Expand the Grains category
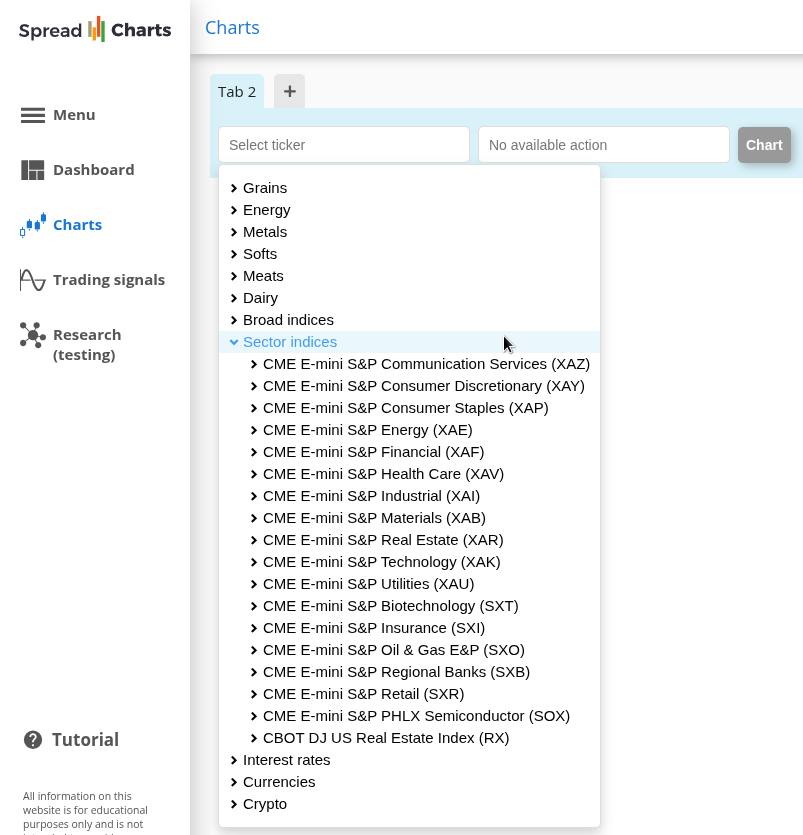 tap(264, 188)
